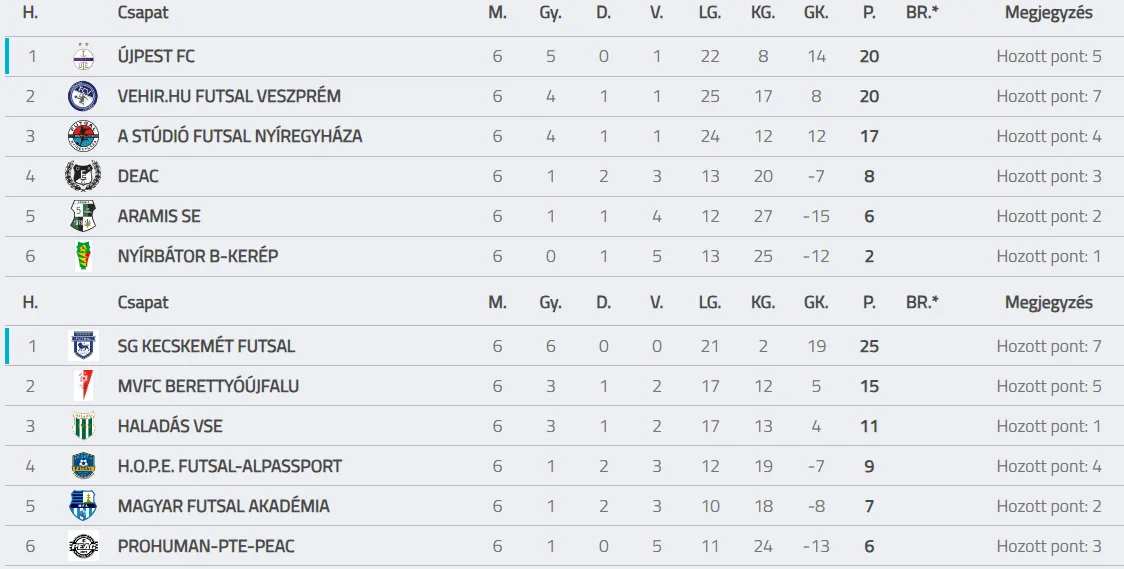Click the first table's Csapat column header
The height and width of the screenshot is (569, 1124).
click(143, 13)
